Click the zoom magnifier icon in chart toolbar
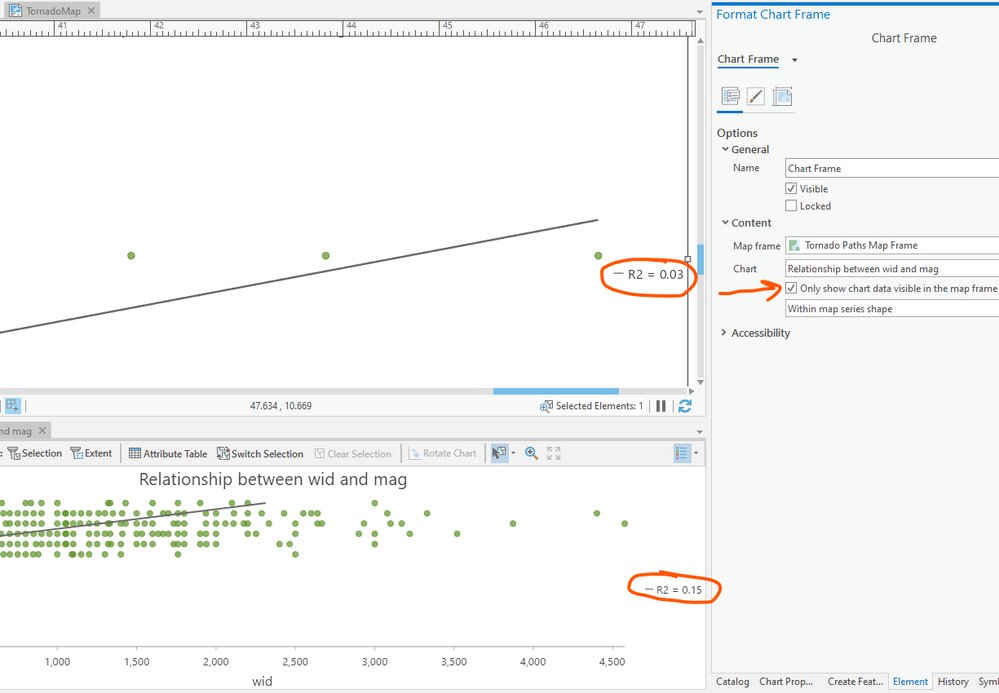Image resolution: width=999 pixels, height=693 pixels. coord(531,453)
